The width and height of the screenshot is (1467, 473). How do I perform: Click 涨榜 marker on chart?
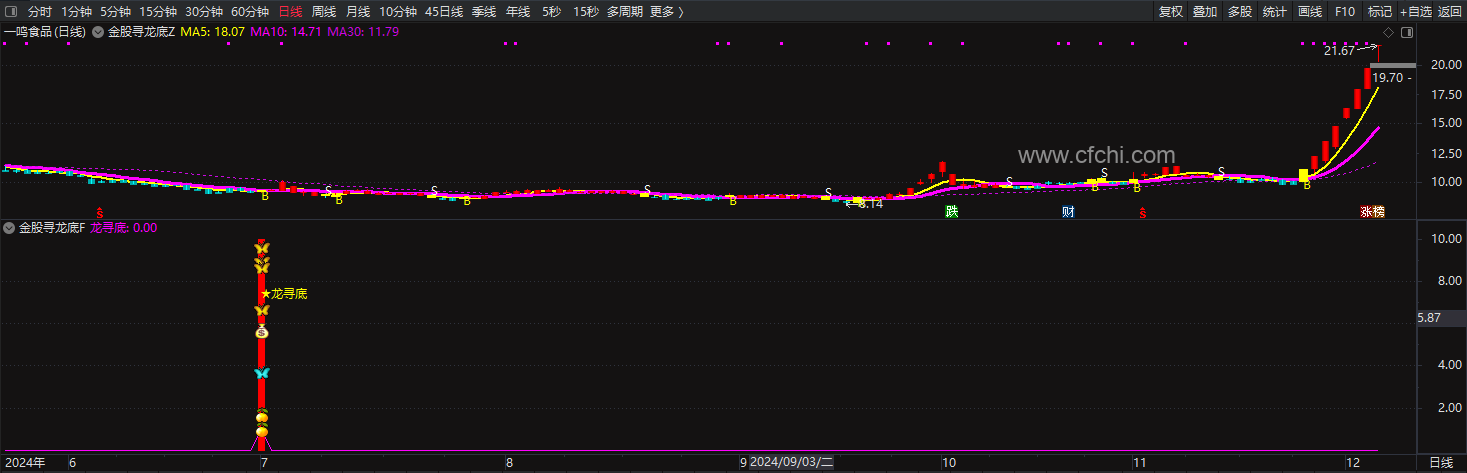1372,212
